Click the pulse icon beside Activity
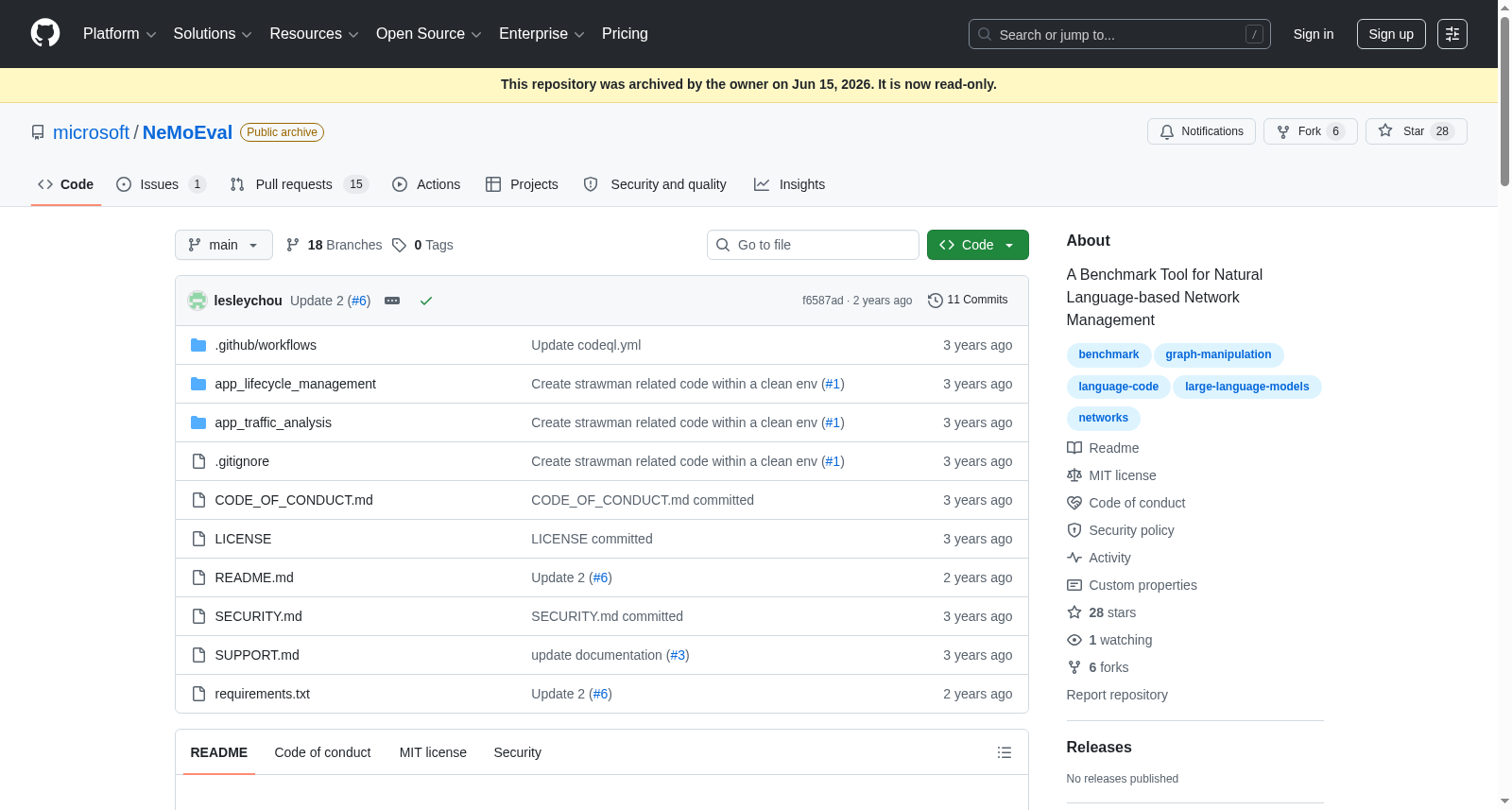The width and height of the screenshot is (1512, 810). coord(1074,558)
